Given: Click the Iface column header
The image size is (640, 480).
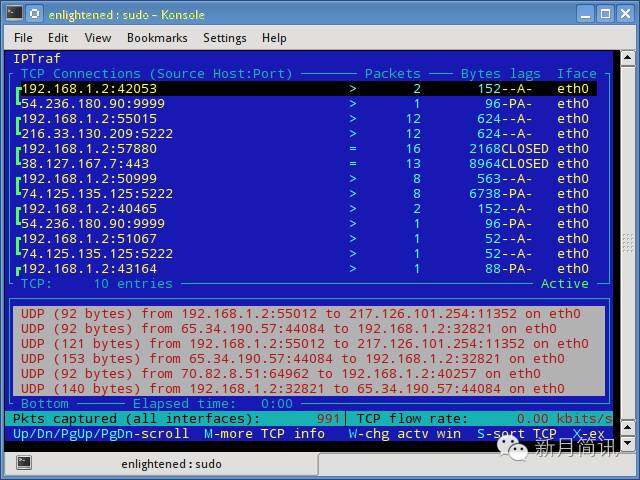Looking at the screenshot, I should pos(577,74).
